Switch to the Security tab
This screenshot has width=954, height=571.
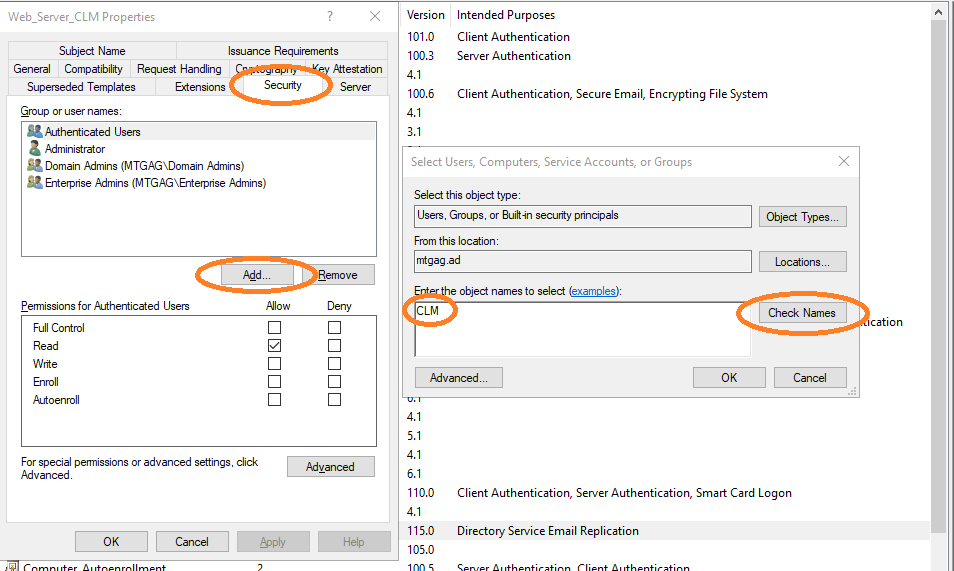[282, 86]
